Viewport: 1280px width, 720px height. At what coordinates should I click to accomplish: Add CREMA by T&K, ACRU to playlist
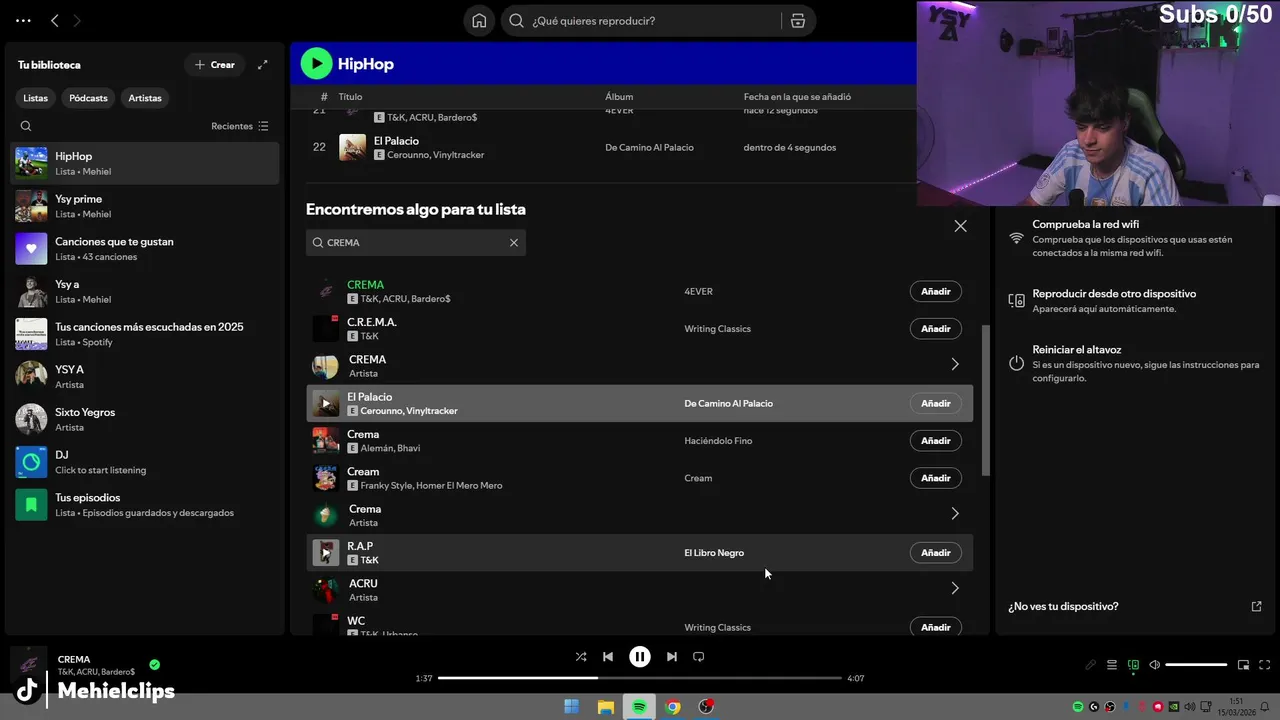tap(936, 291)
